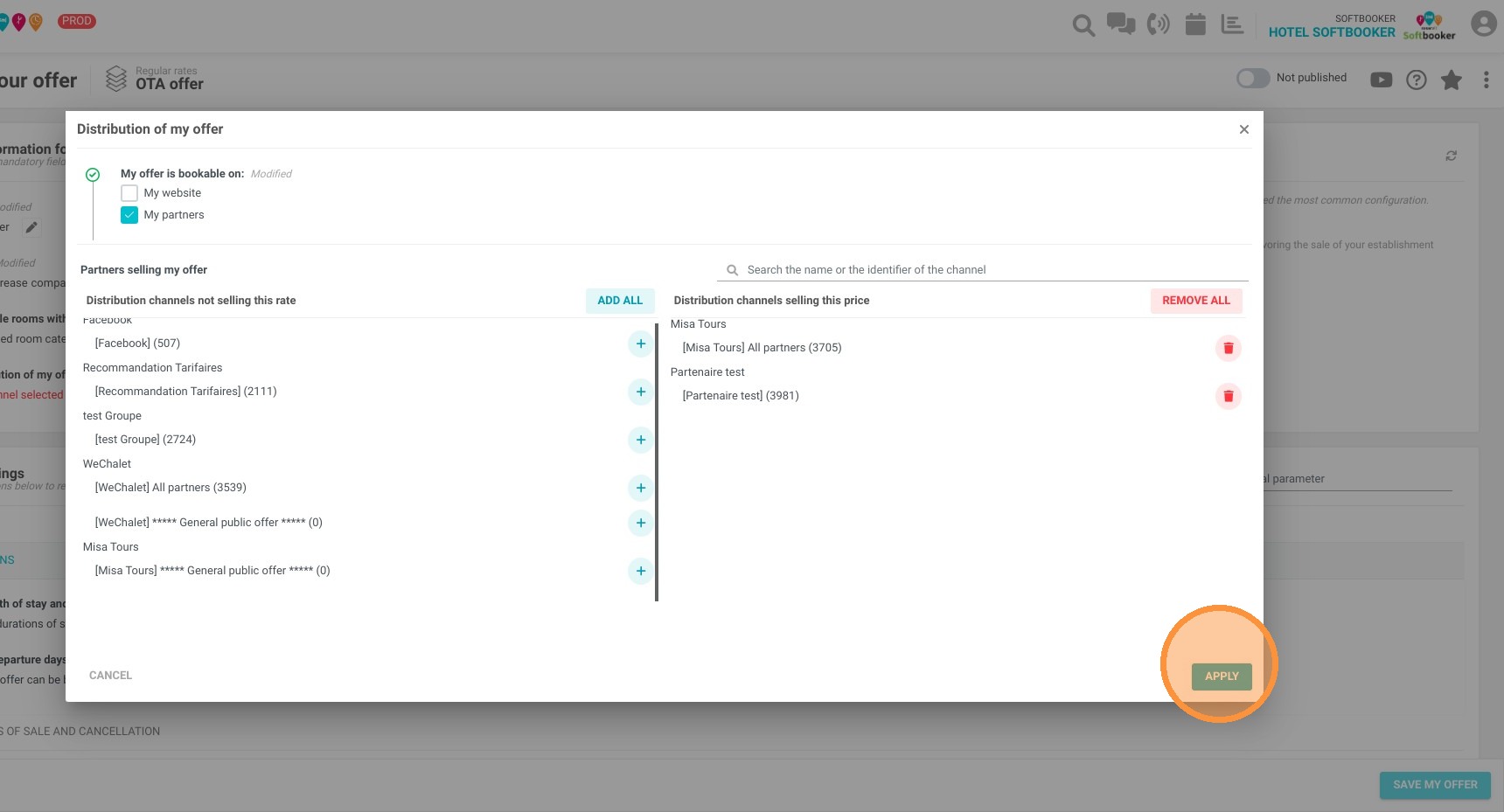Select Recommandation Tarifaires group heading
The image size is (1504, 812).
coord(152,368)
